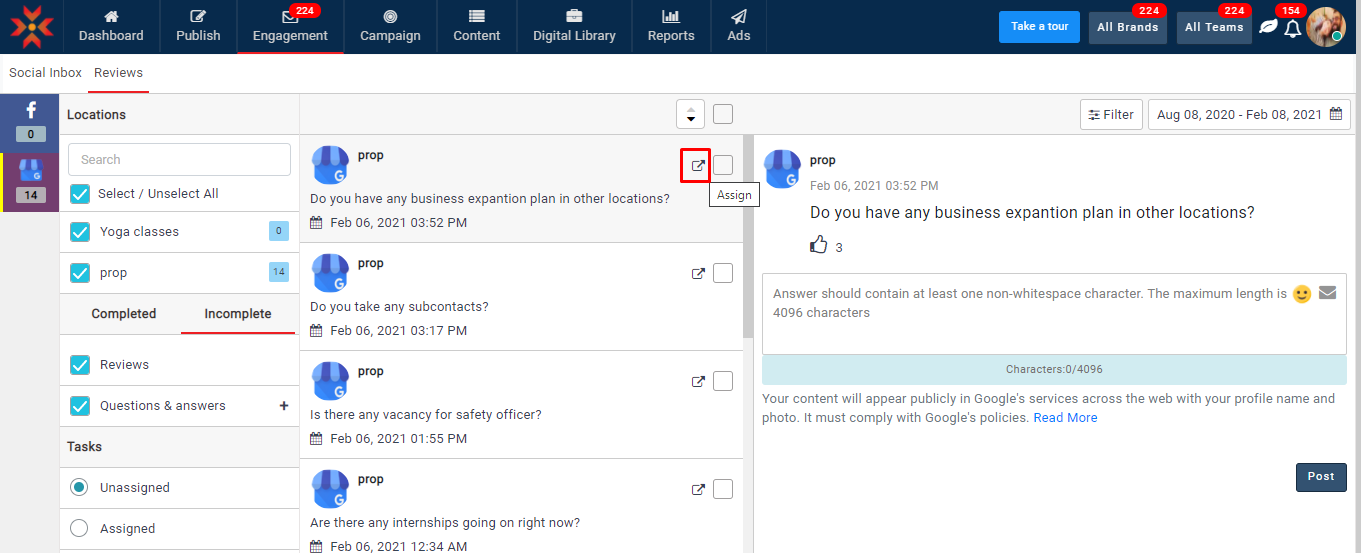This screenshot has height=553, width=1361.
Task: Follow the Read More link
Action: point(1065,418)
